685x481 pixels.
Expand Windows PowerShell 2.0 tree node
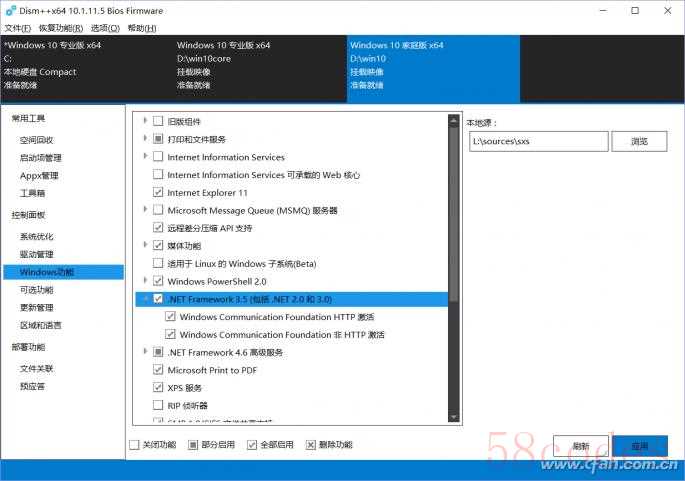coord(145,280)
